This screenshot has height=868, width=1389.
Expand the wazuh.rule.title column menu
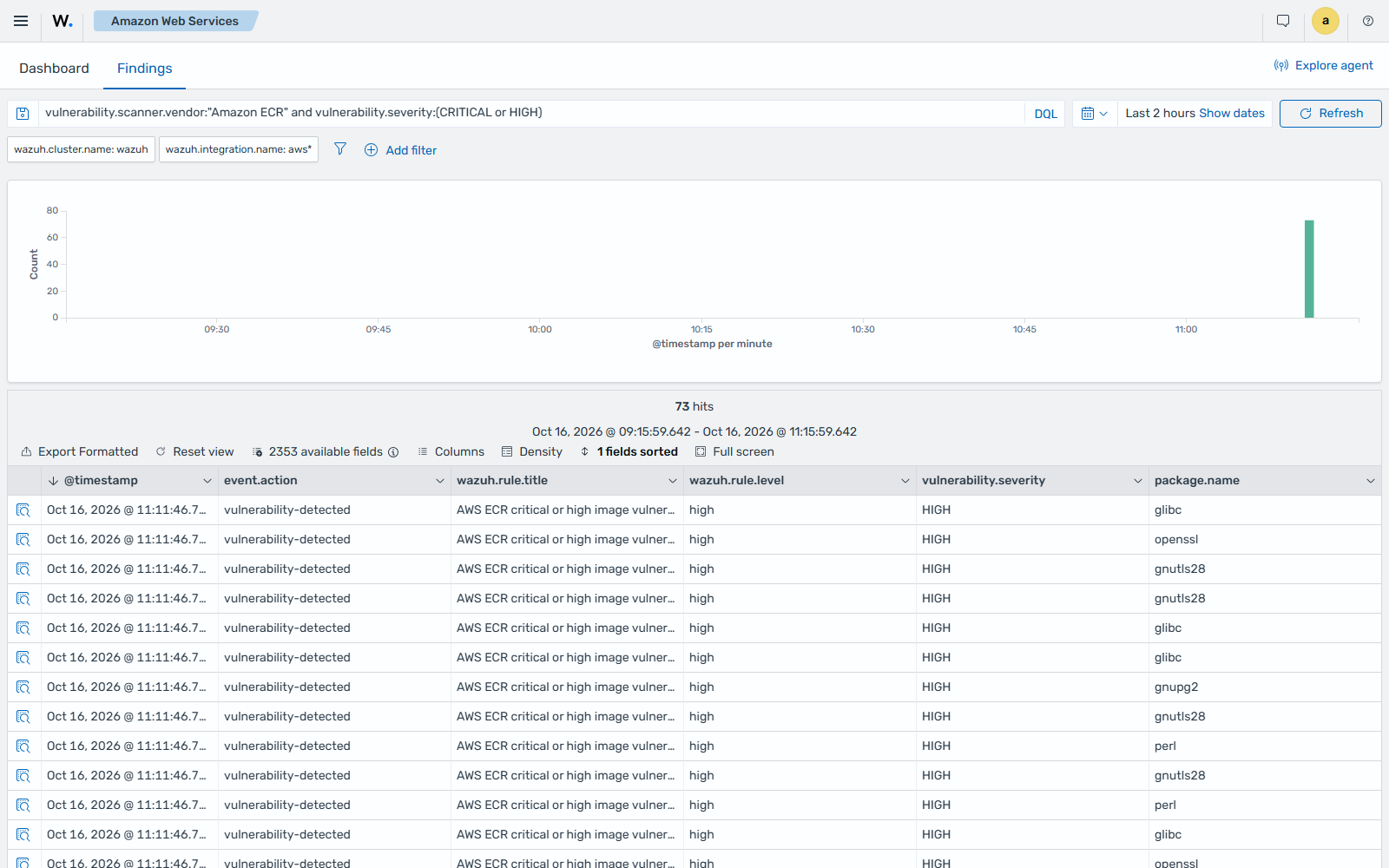pyautogui.click(x=672, y=481)
